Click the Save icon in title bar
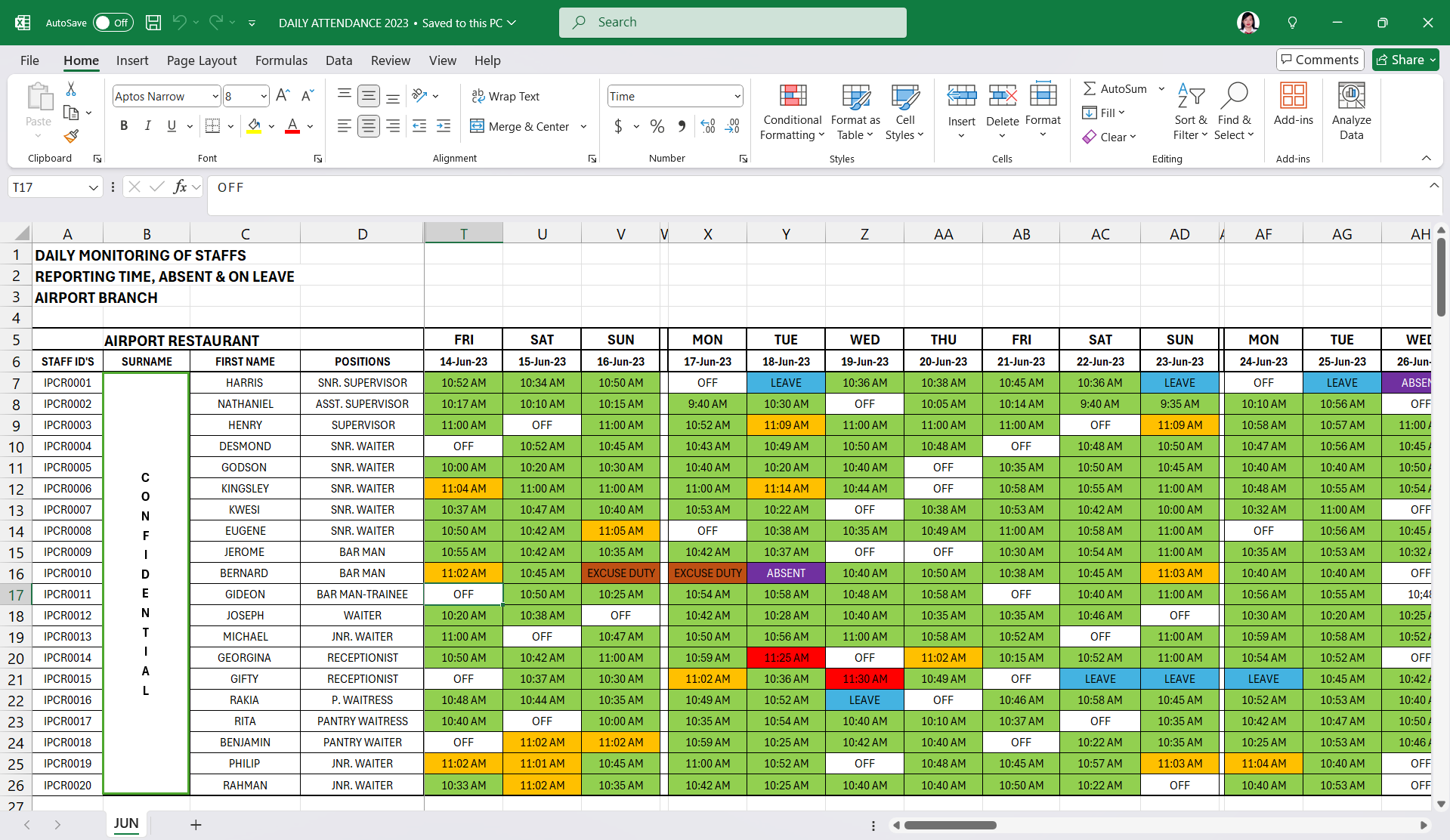 point(153,23)
